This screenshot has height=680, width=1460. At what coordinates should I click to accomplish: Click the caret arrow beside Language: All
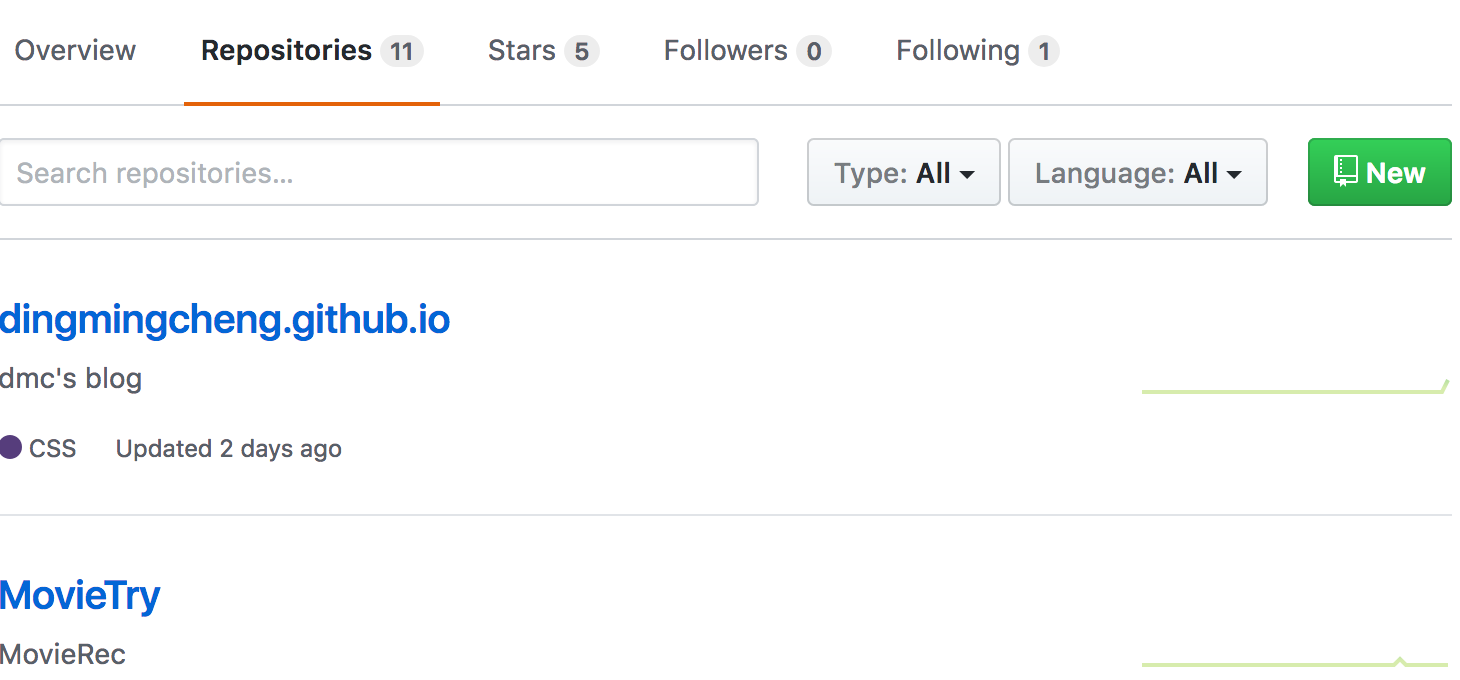[x=1234, y=175]
